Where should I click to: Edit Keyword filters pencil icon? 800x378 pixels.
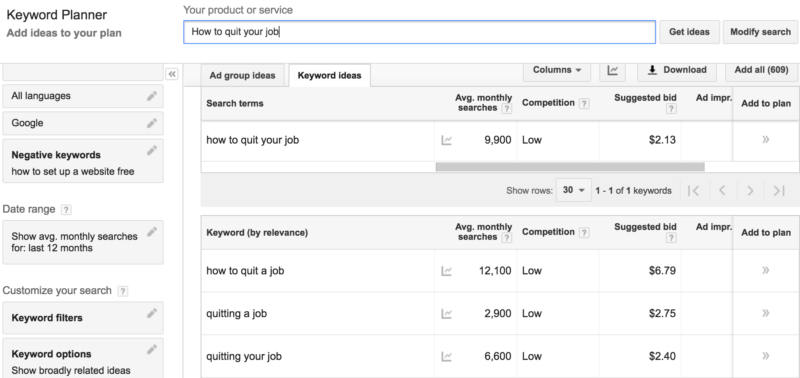point(152,313)
